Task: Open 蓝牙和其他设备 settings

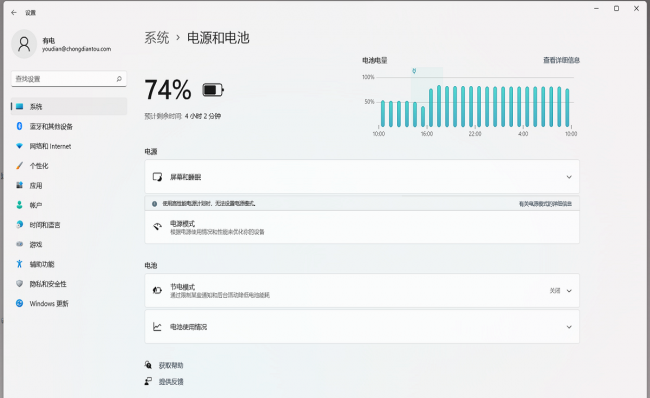Action: pyautogui.click(x=69, y=126)
